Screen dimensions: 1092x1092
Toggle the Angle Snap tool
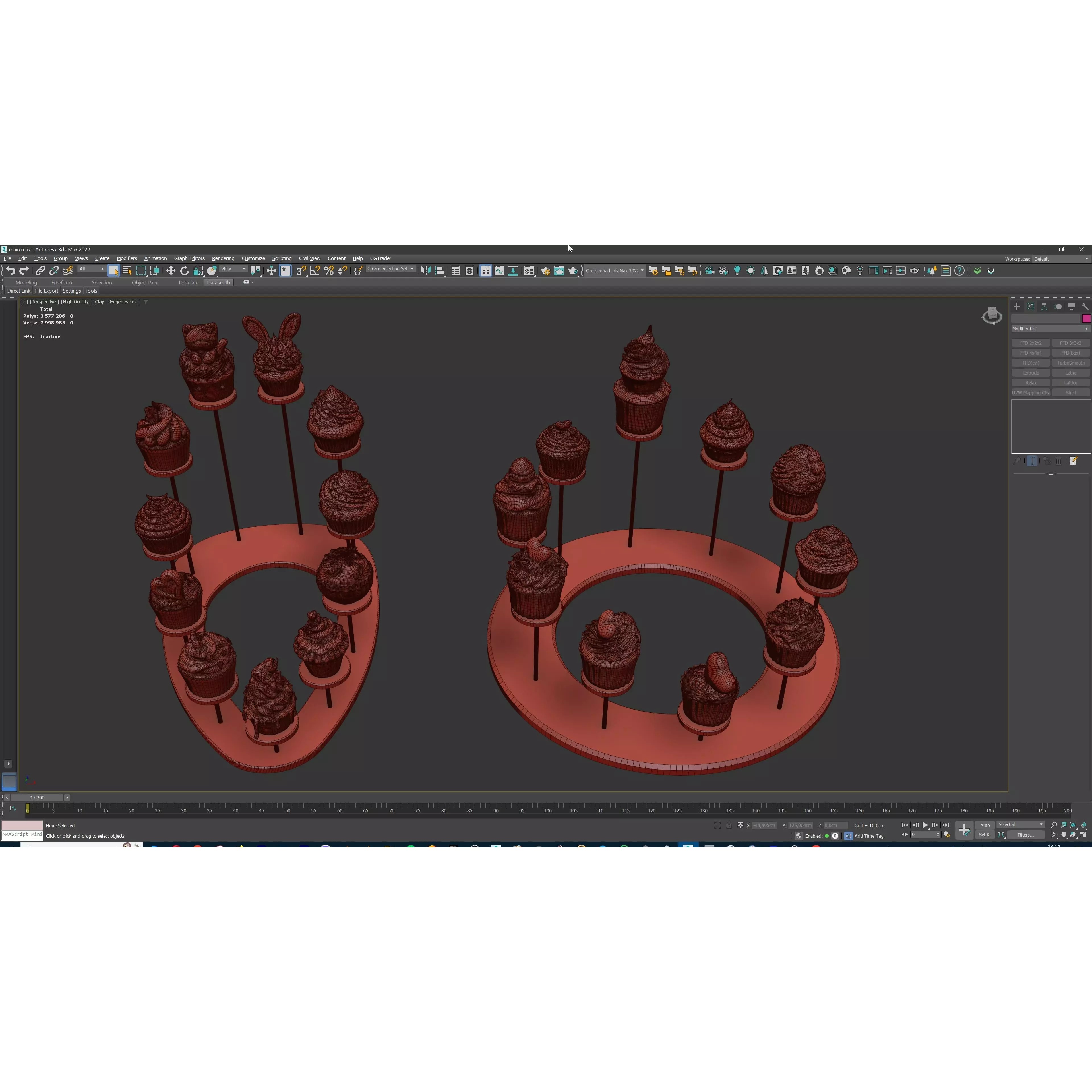pos(315,271)
